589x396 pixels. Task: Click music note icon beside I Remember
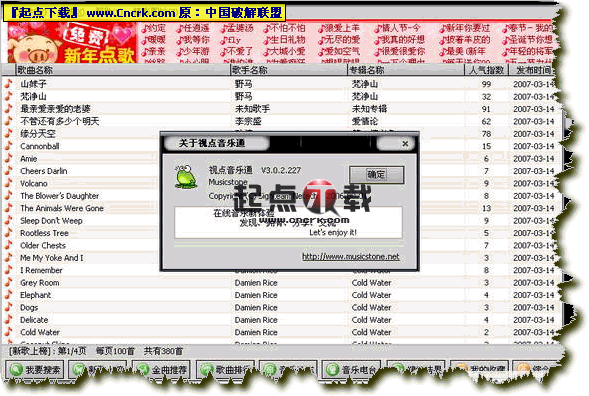tap(8, 270)
